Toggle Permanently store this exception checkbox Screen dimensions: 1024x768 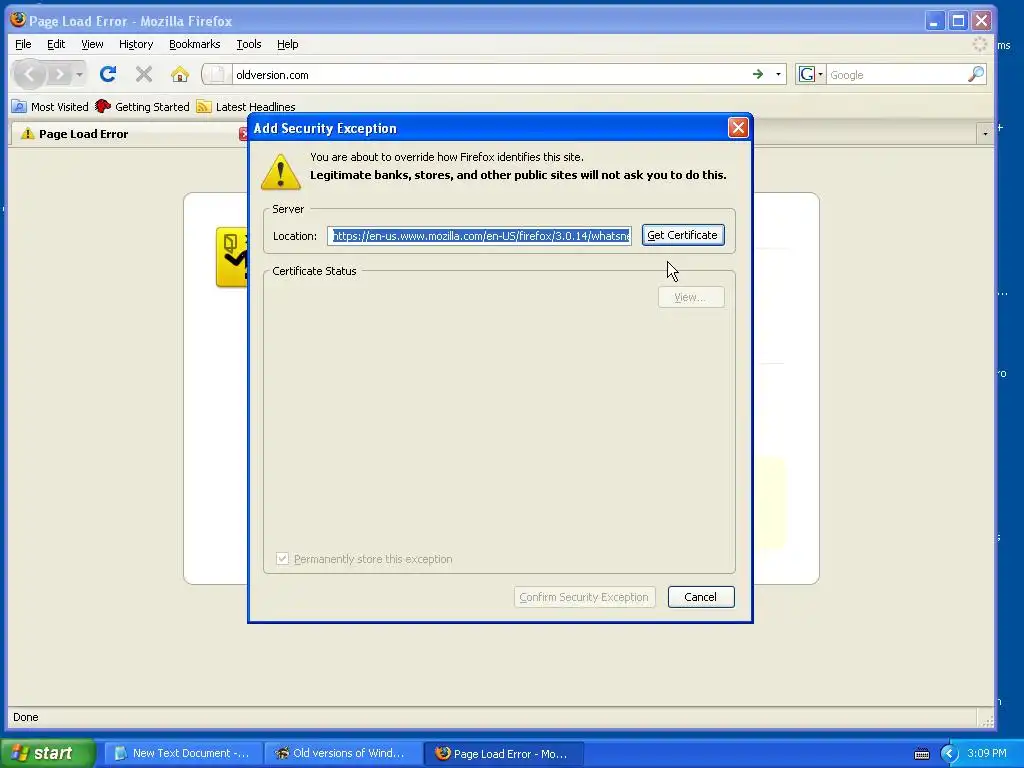pos(282,559)
